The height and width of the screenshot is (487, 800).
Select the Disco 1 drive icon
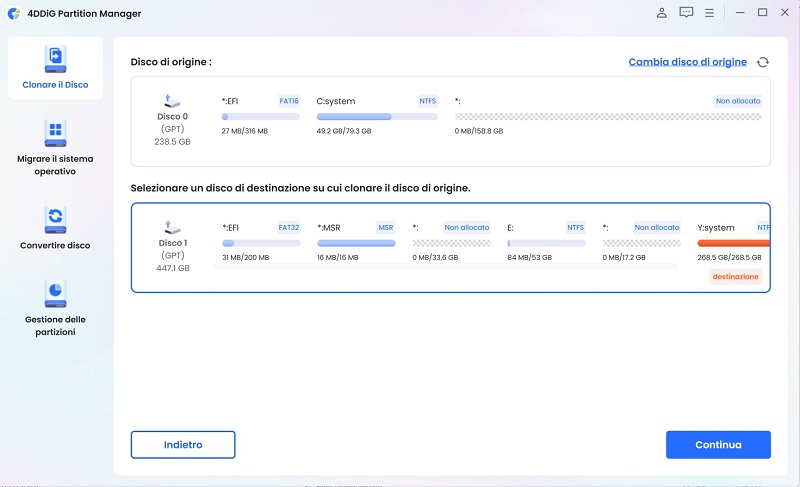click(x=170, y=227)
